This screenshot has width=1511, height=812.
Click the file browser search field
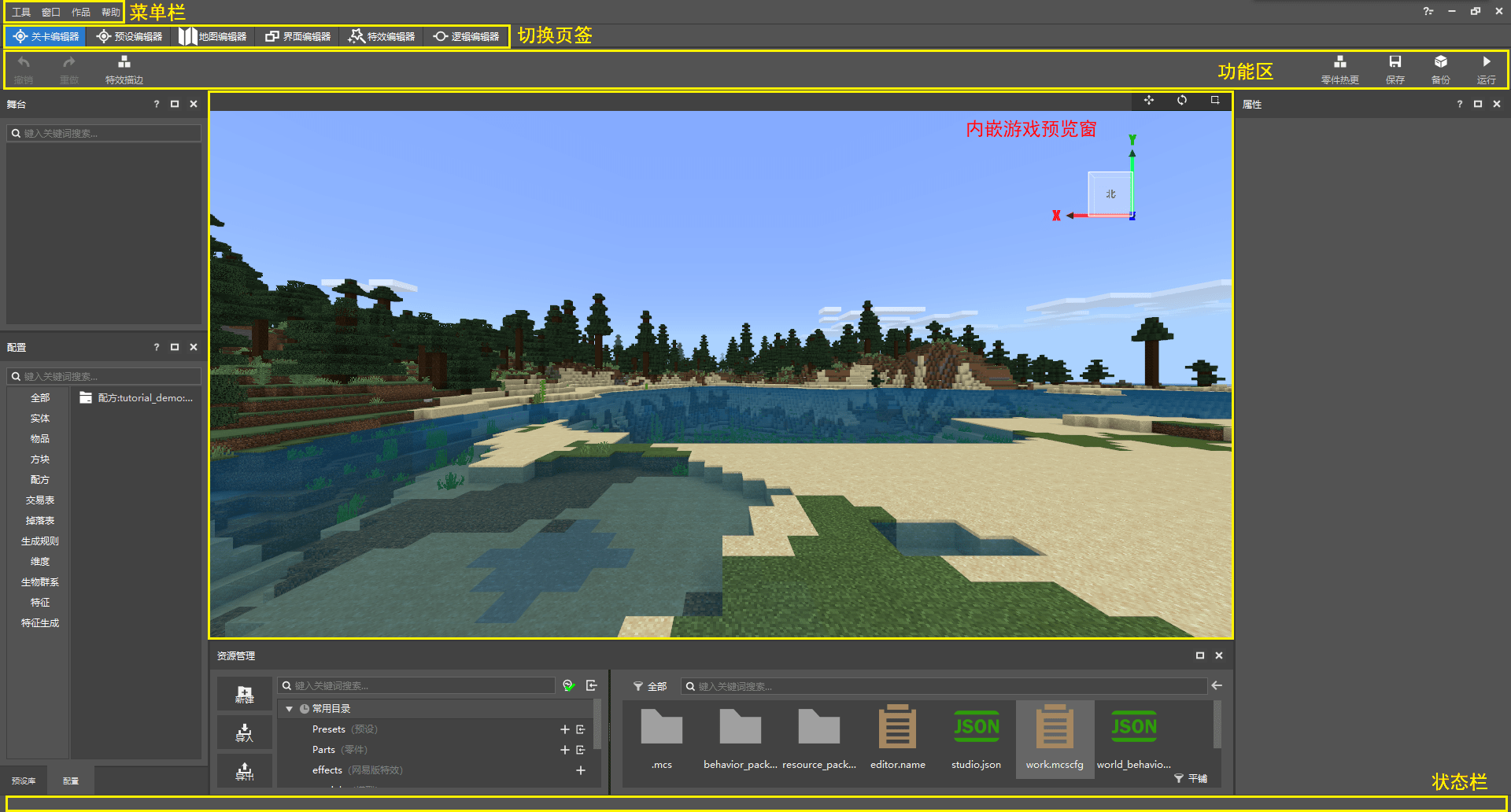coord(944,687)
